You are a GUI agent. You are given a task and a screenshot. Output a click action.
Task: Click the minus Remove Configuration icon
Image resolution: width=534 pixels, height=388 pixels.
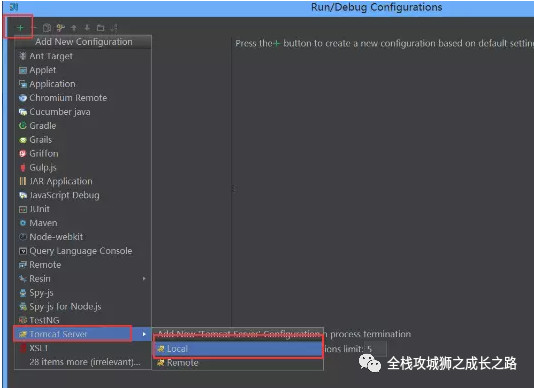[x=34, y=28]
